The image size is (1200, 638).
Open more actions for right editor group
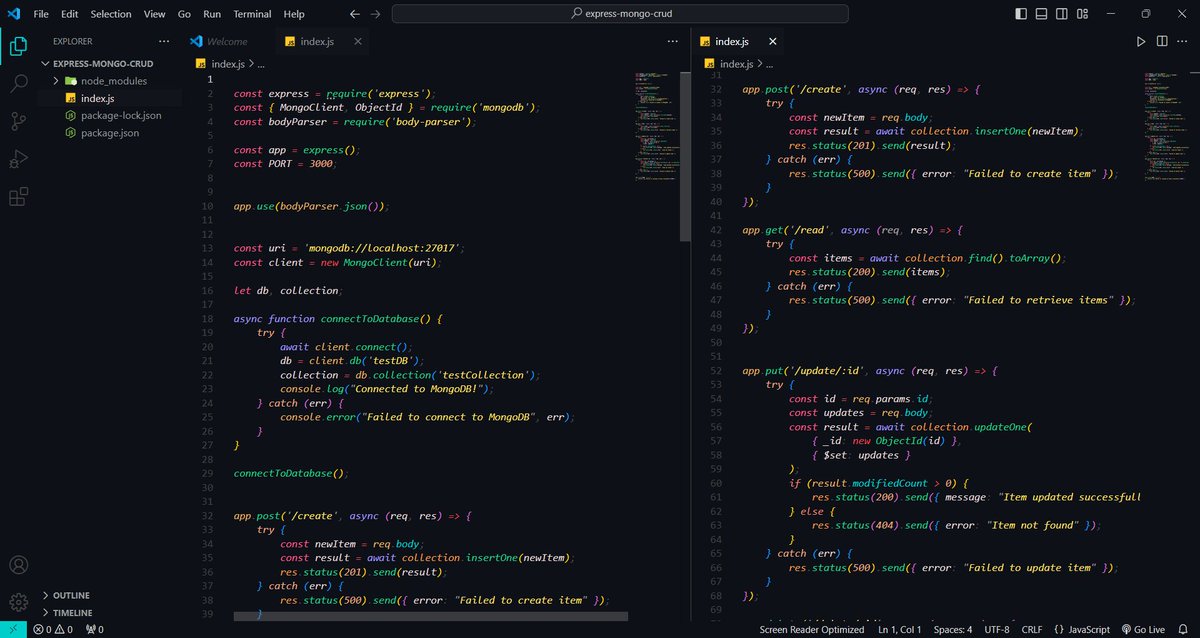coord(1183,42)
